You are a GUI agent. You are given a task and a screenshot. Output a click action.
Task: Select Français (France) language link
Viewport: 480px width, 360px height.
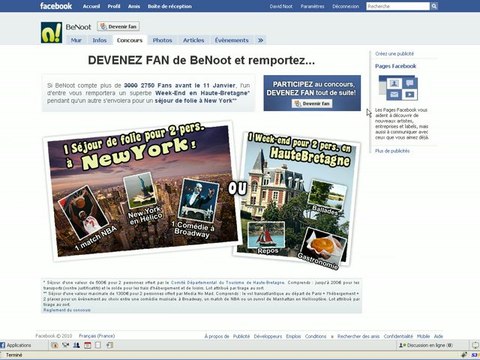pyautogui.click(x=97, y=336)
